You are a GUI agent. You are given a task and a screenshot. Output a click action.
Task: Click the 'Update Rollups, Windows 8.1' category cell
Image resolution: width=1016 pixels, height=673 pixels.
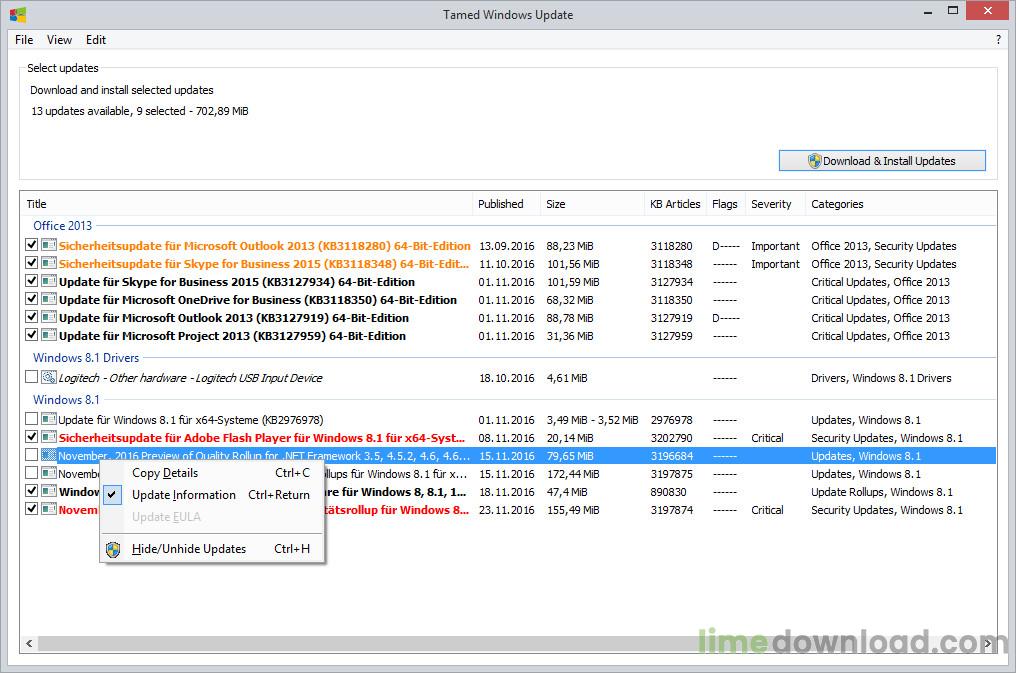[x=882, y=492]
